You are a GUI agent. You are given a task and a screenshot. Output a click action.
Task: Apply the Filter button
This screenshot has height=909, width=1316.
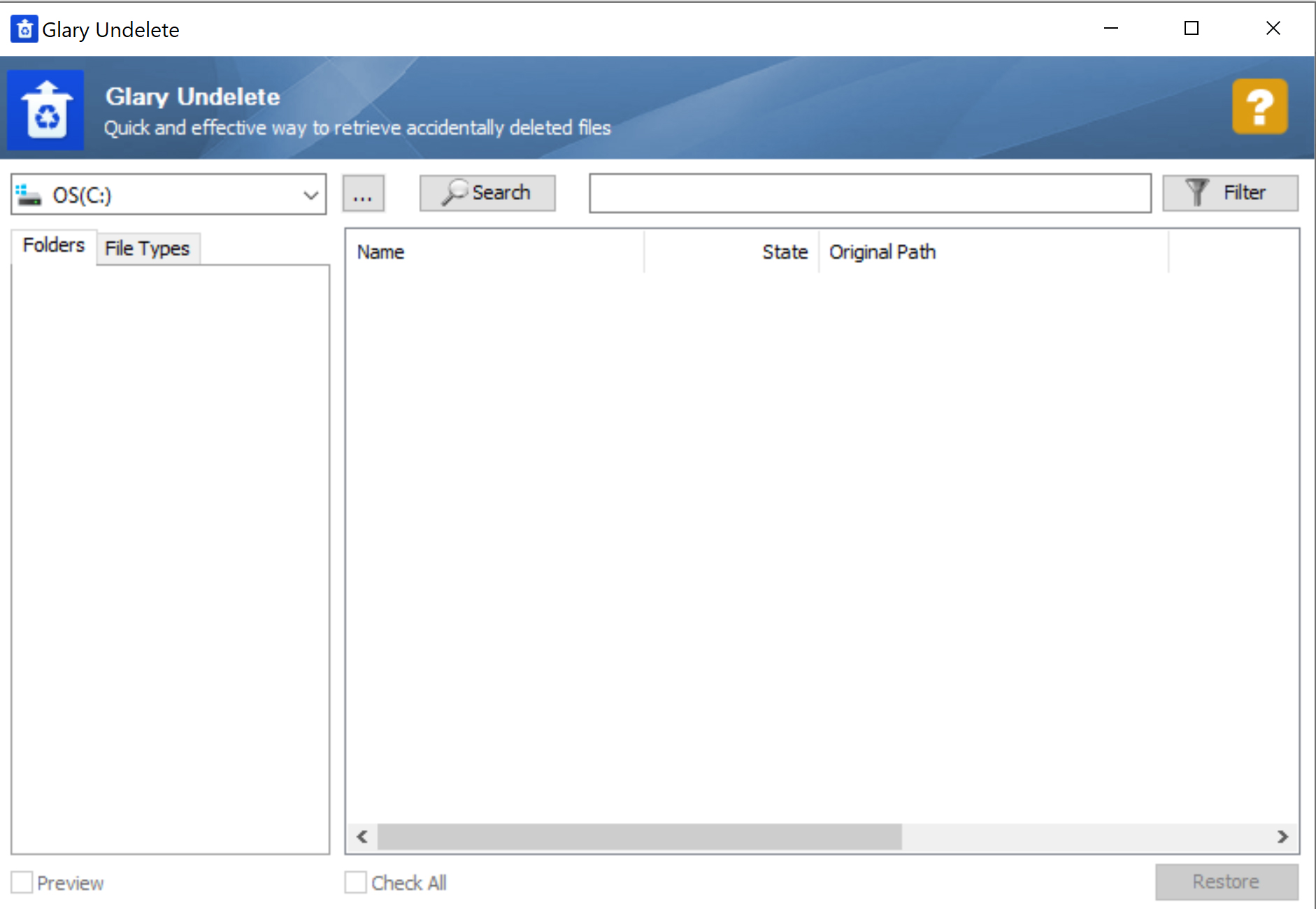[x=1230, y=193]
